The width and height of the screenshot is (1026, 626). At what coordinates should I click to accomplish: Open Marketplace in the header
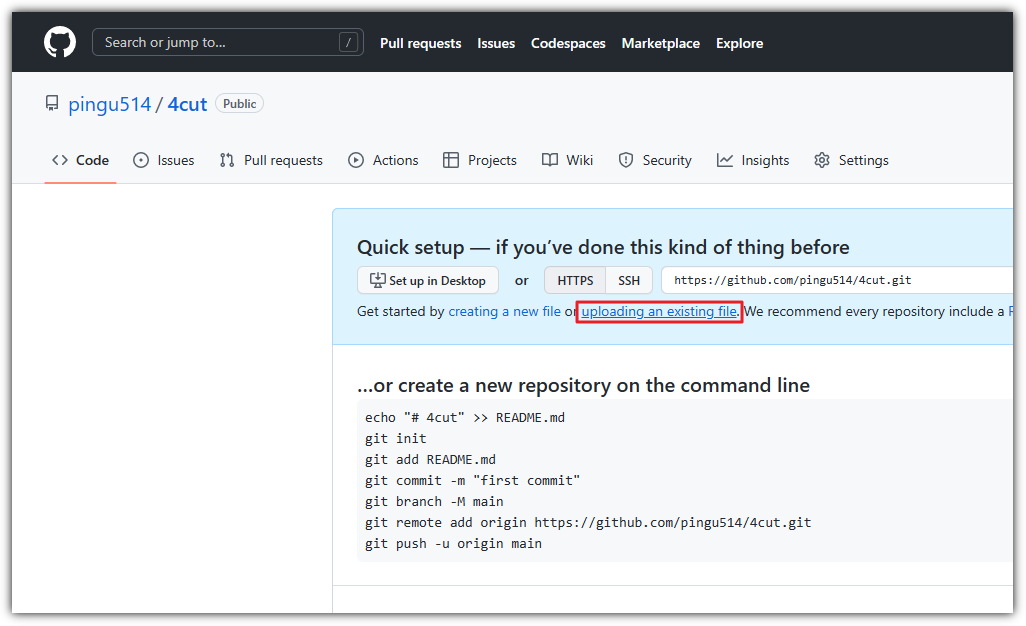click(x=660, y=43)
